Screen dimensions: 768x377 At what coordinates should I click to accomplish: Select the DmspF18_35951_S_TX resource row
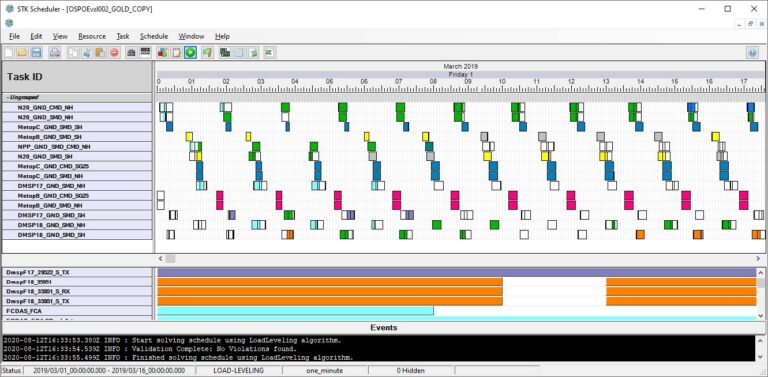(x=77, y=301)
